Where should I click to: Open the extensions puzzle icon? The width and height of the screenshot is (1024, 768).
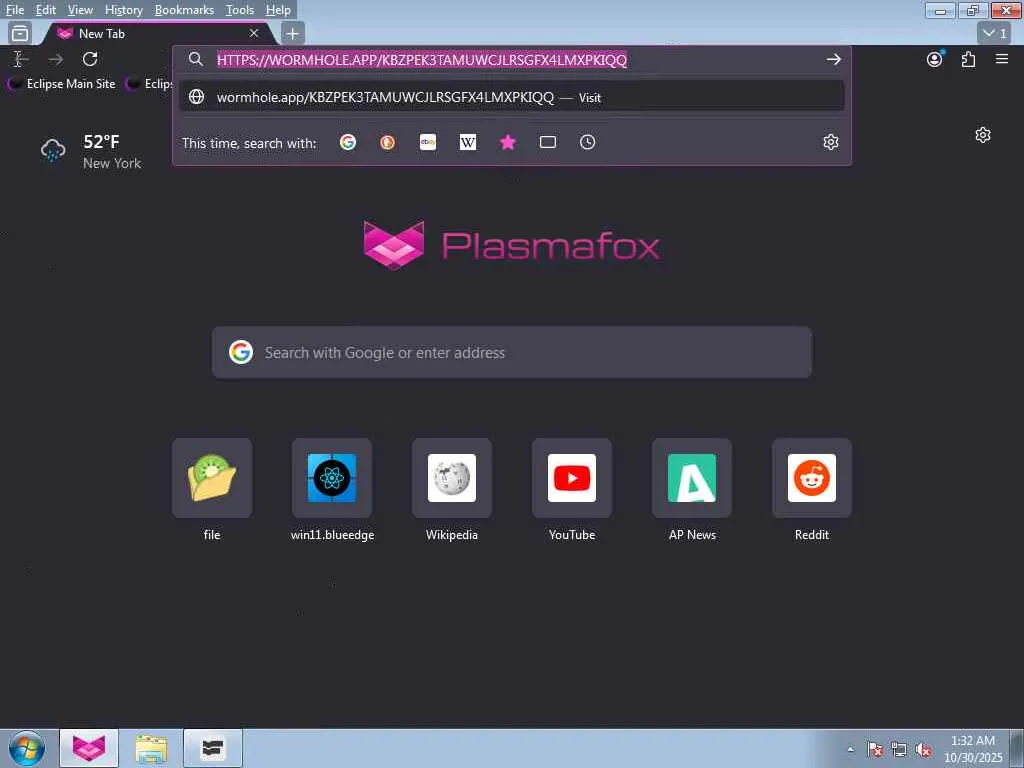coord(968,59)
